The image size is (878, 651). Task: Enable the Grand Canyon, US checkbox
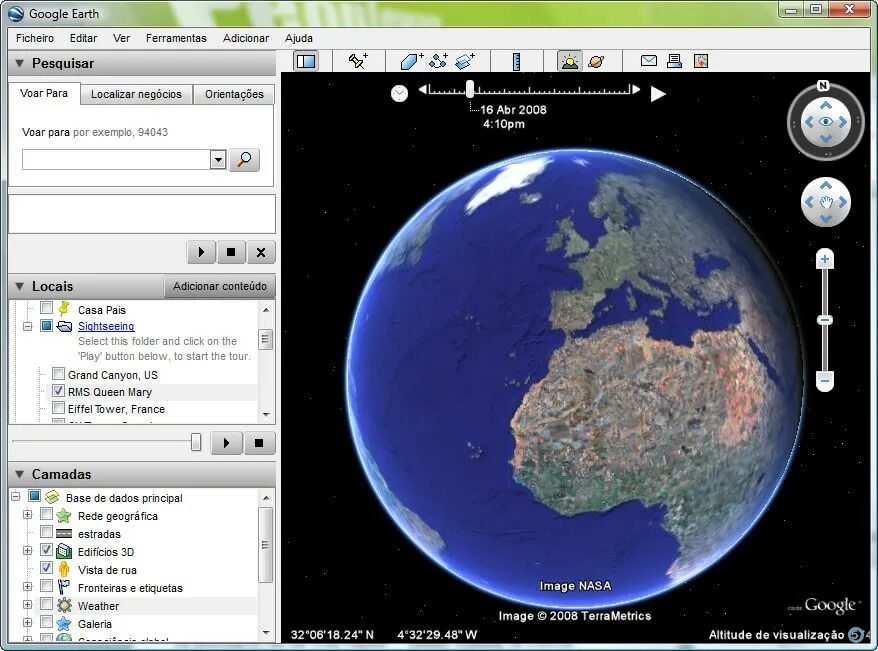[x=57, y=375]
